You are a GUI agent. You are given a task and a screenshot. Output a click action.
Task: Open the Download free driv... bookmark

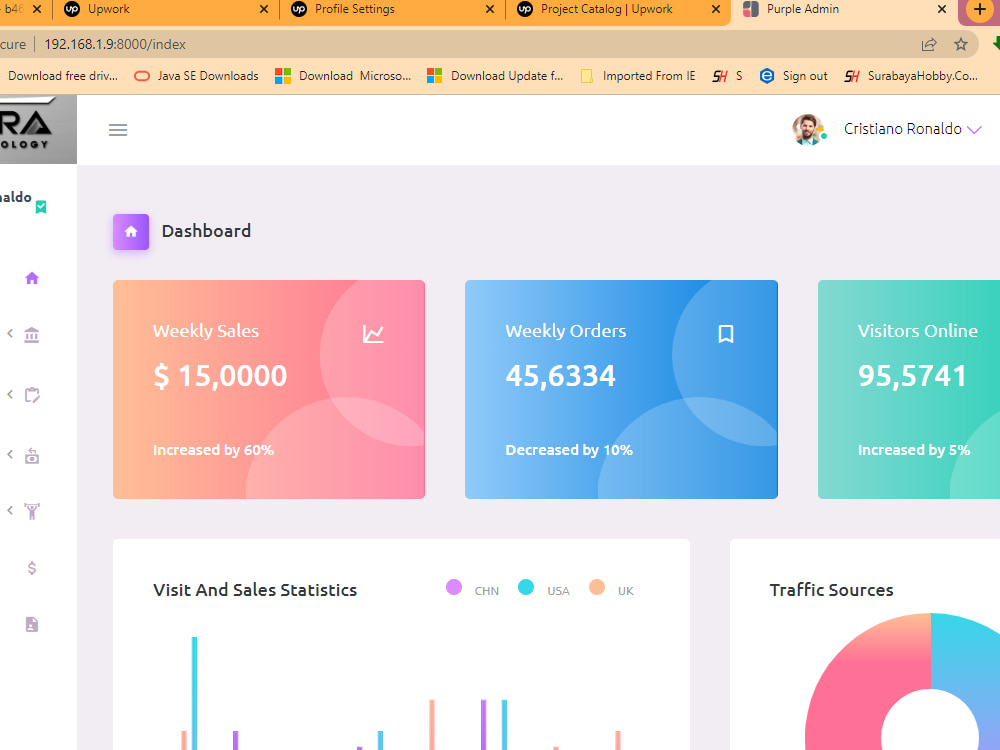(63, 76)
